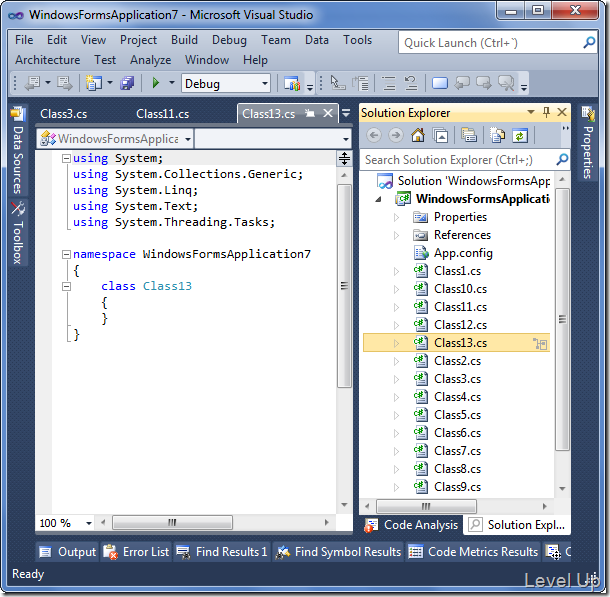Click the Navigate Backward toolbar icon
610x597 pixels.
(32, 83)
